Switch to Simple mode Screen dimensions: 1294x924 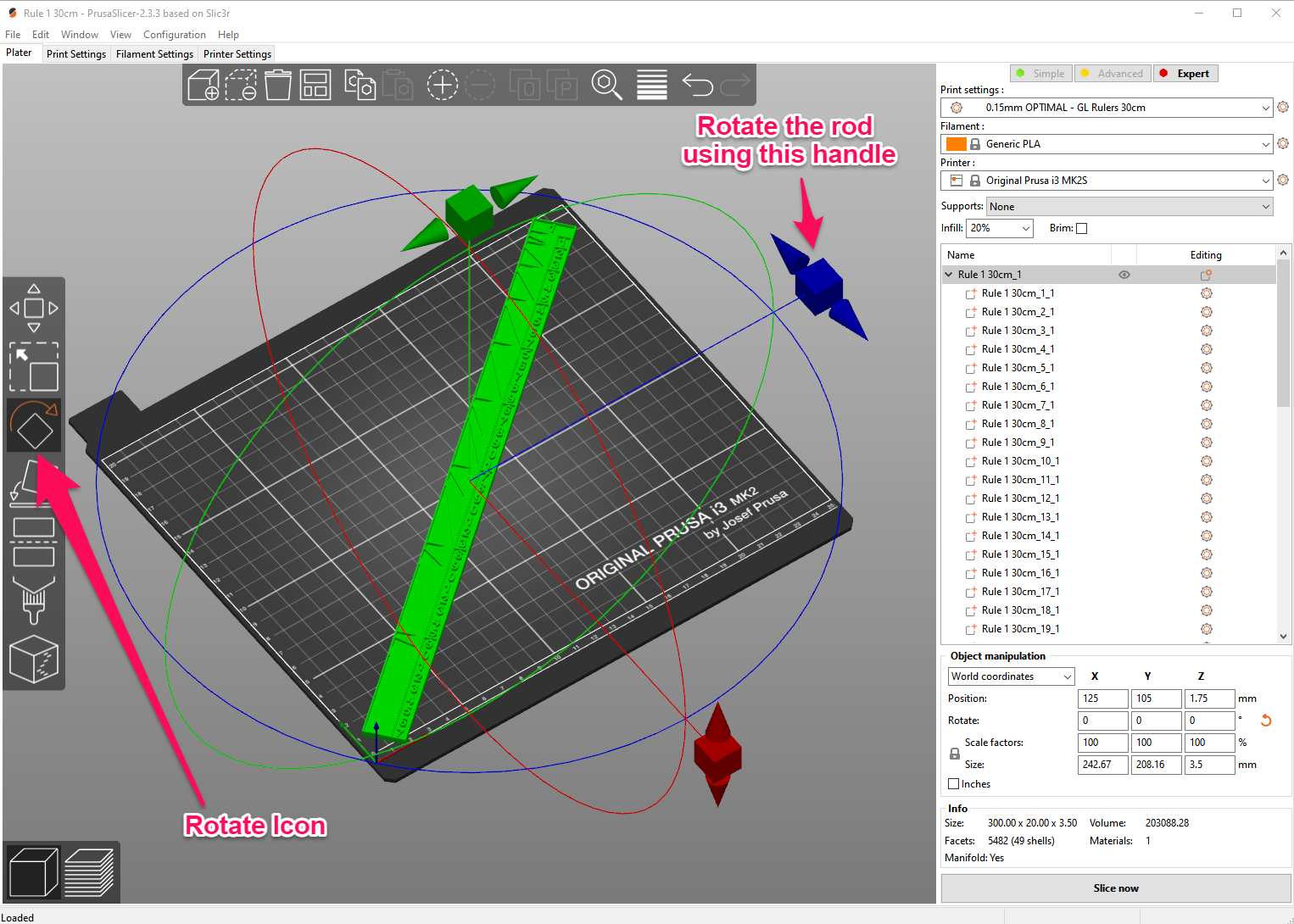(x=1041, y=74)
